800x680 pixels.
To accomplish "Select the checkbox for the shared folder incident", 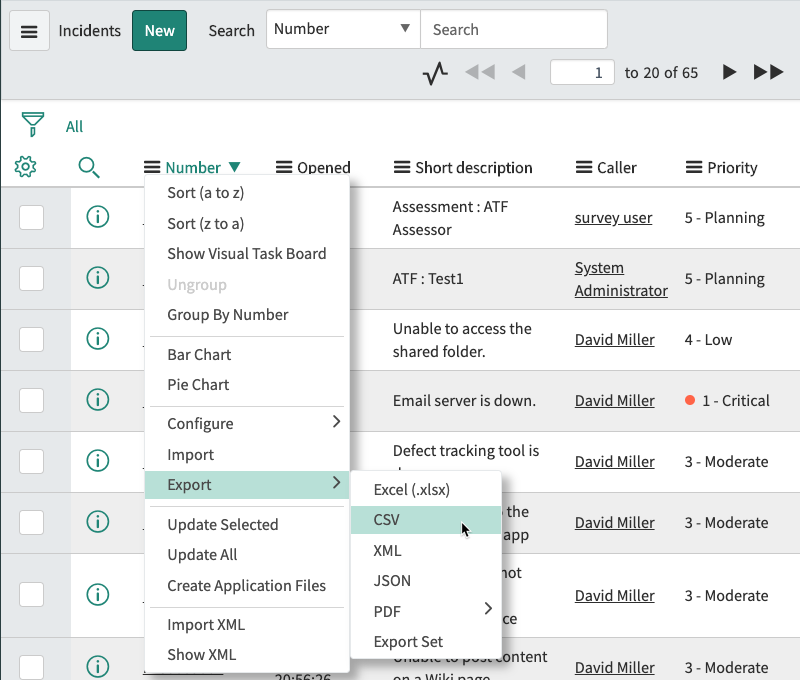I will 32,339.
